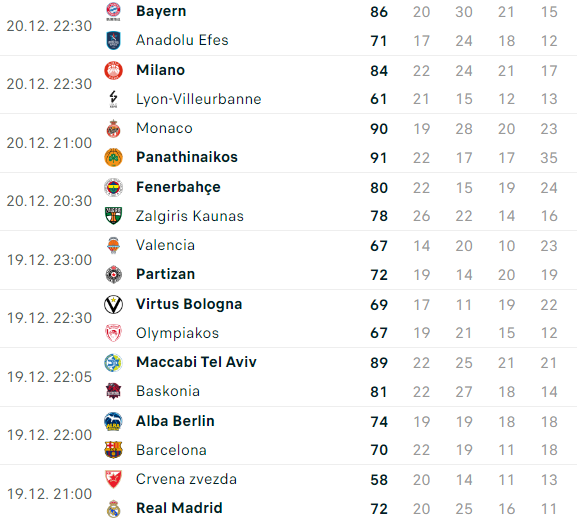Image resolution: width=577 pixels, height=520 pixels.
Task: Click the Bayern team logo
Action: point(113,11)
